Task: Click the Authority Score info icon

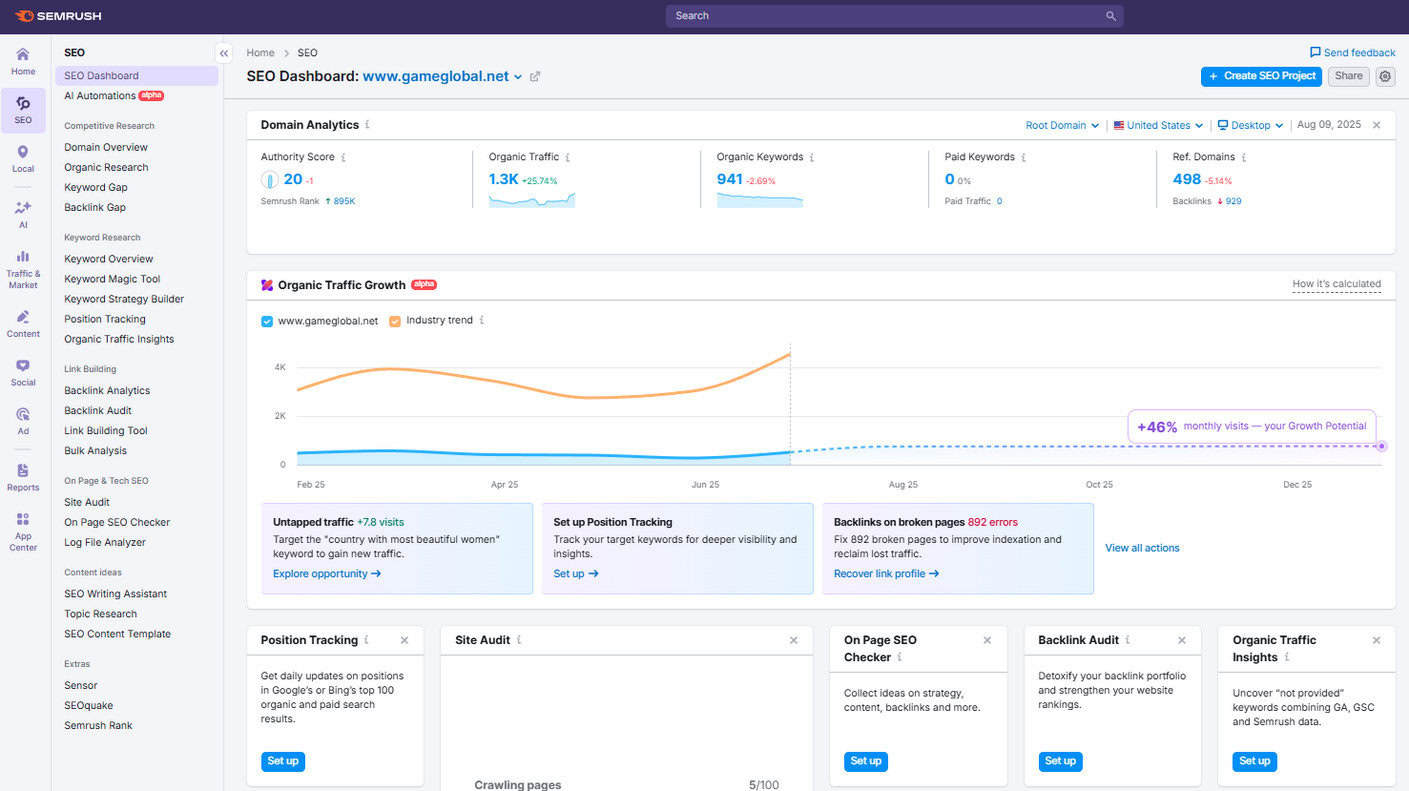Action: [344, 157]
